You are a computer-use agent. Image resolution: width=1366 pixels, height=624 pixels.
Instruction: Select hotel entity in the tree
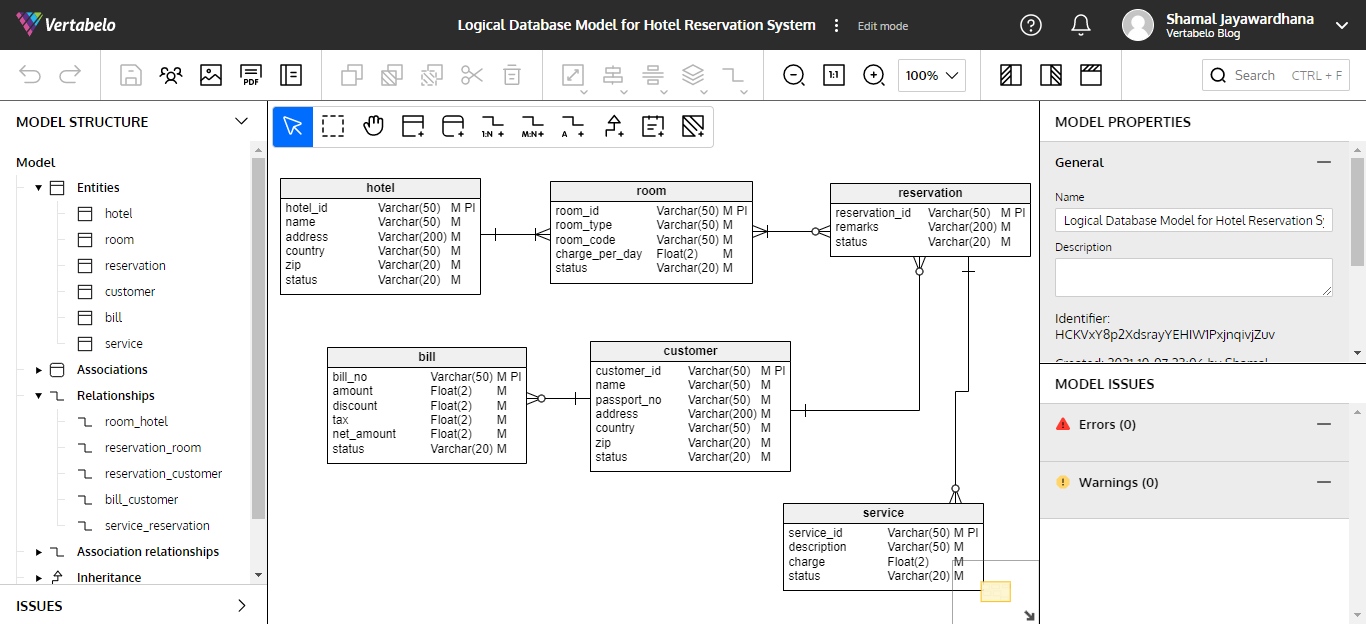click(x=118, y=214)
